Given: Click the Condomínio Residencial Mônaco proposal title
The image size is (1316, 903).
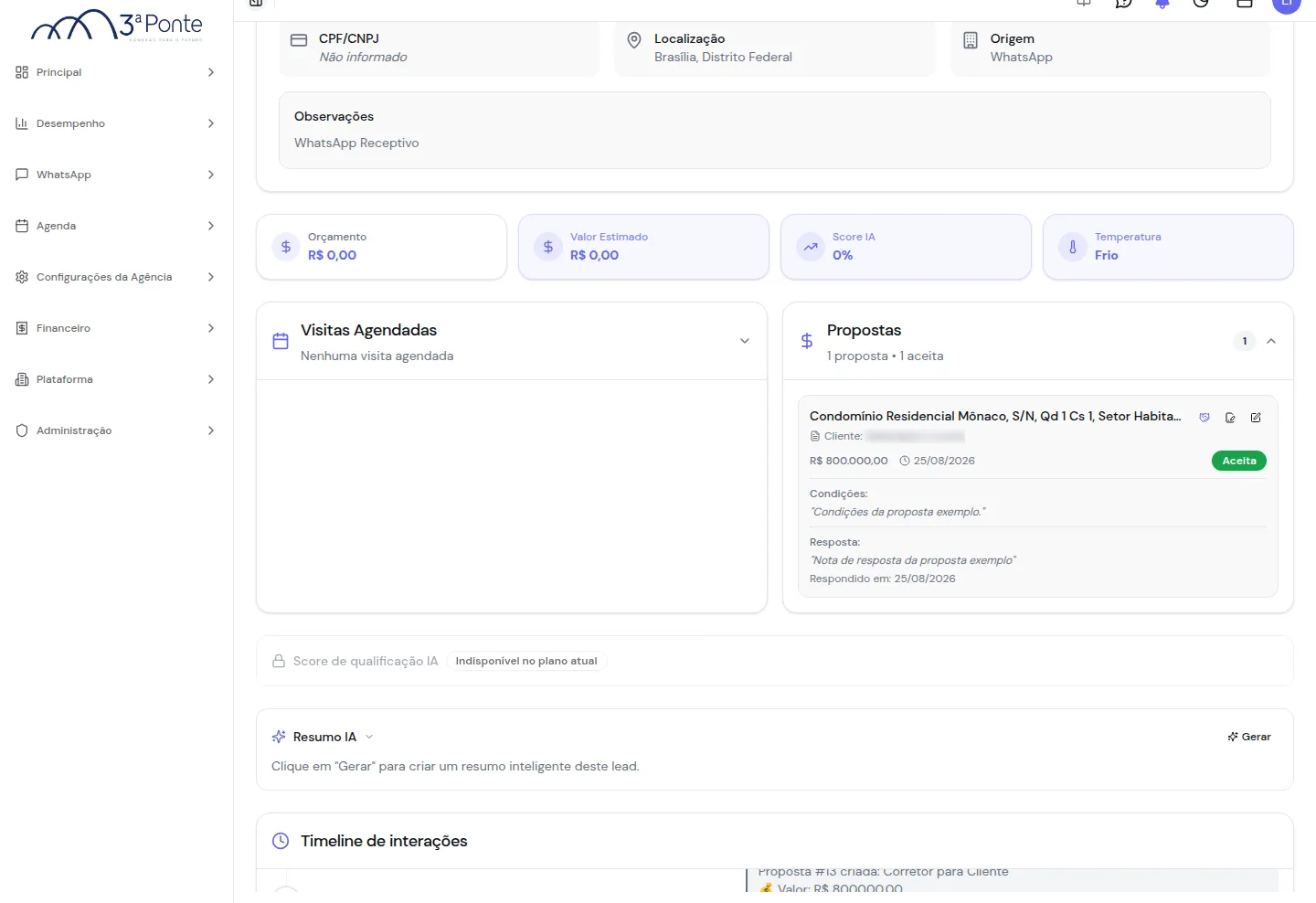Looking at the screenshot, I should tap(995, 416).
